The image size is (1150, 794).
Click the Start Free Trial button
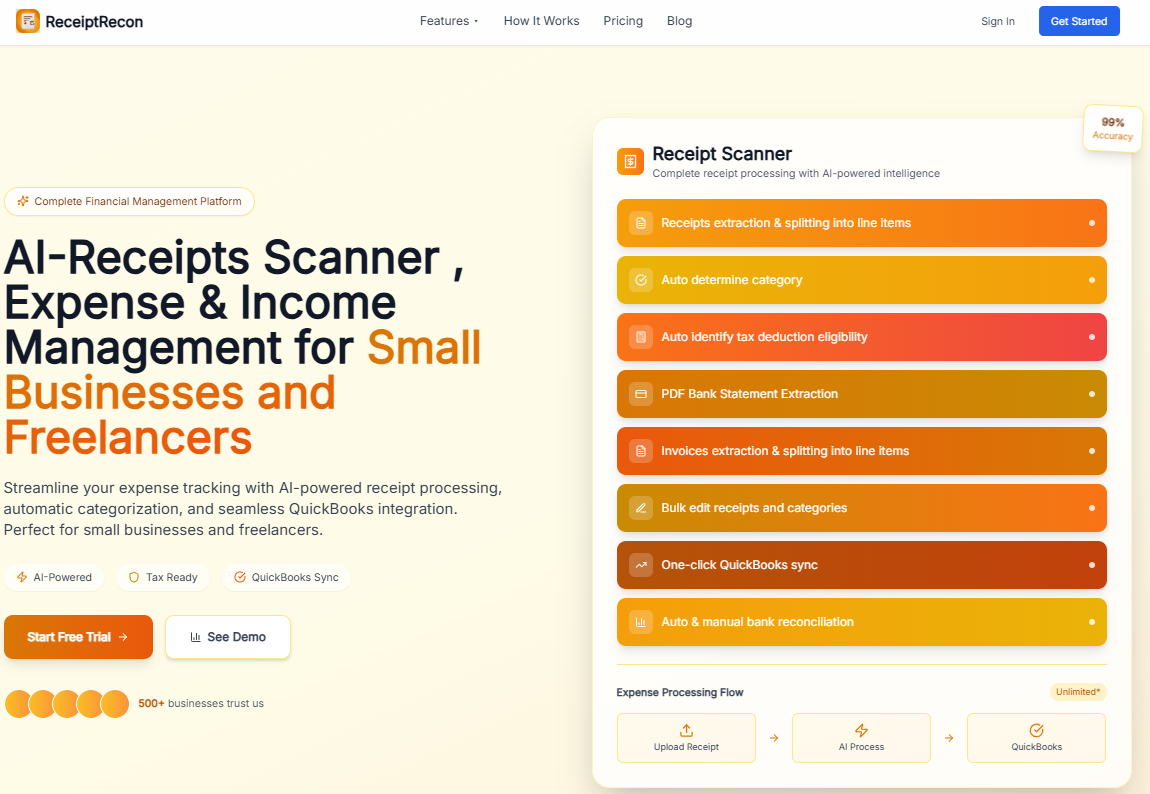[78, 637]
